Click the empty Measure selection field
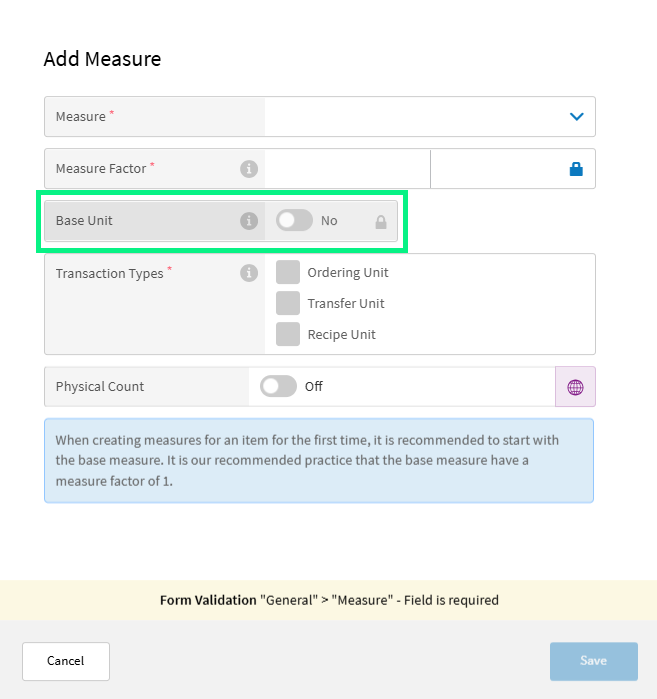Viewport: 657px width, 699px height. point(410,117)
